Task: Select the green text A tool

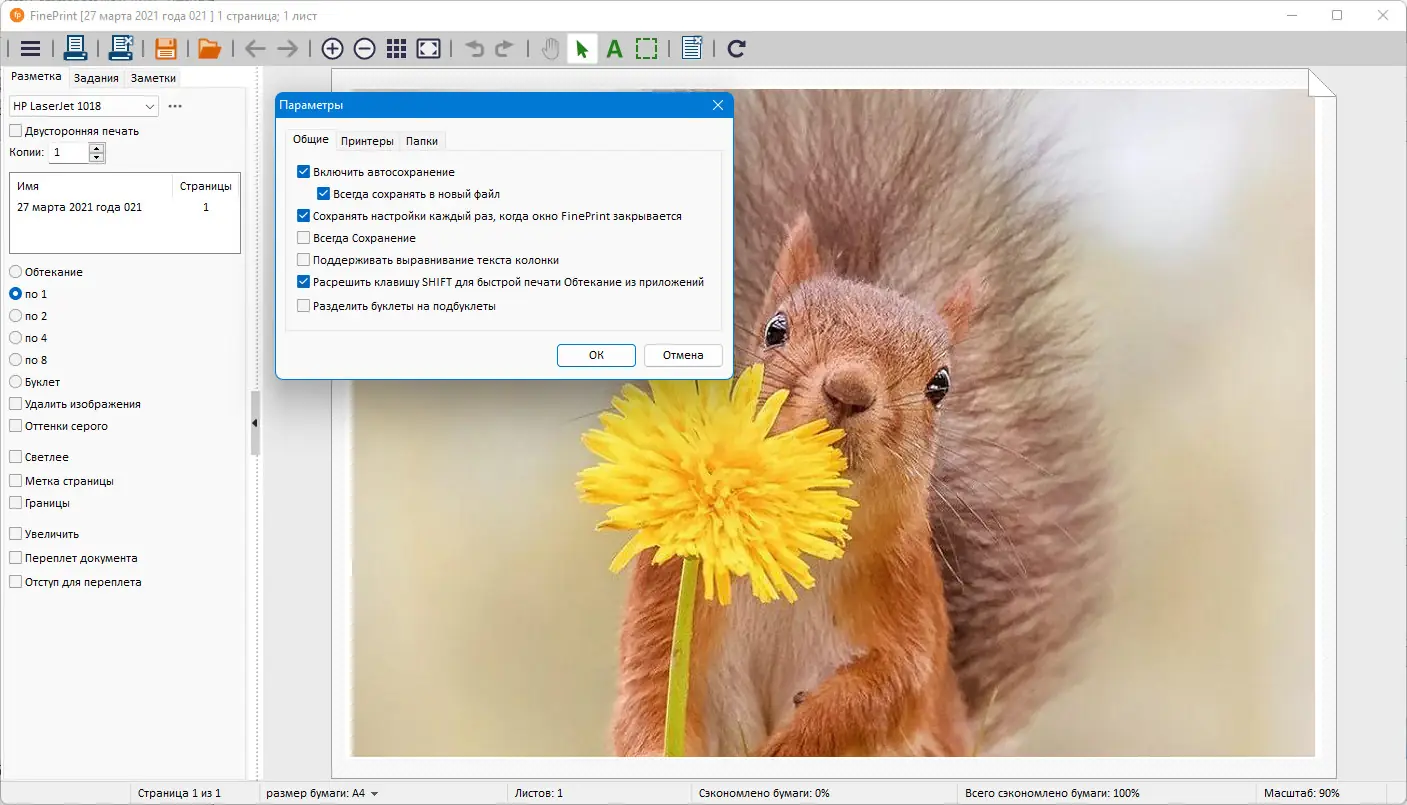Action: [x=614, y=48]
